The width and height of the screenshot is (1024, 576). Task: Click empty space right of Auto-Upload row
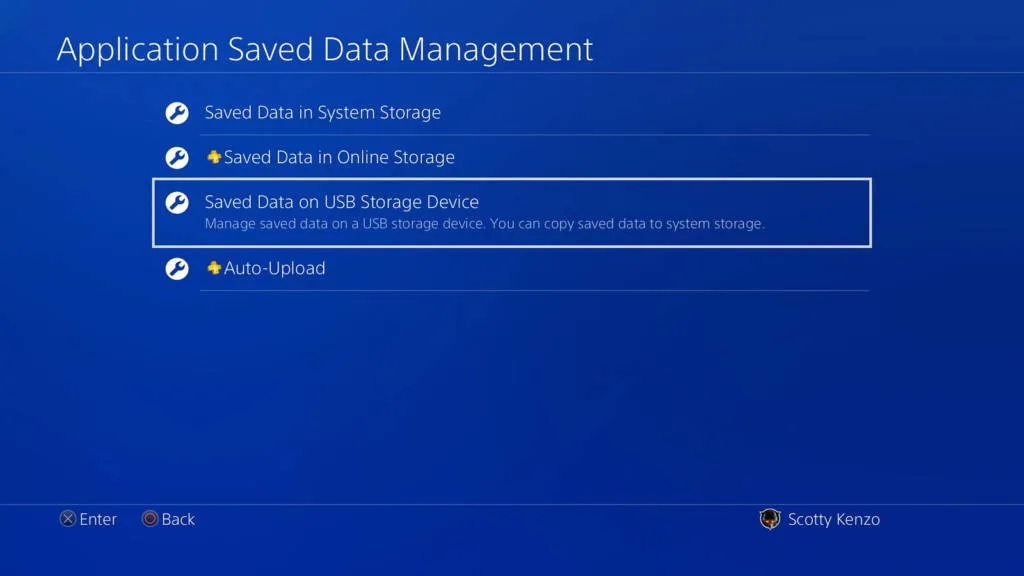(x=598, y=268)
